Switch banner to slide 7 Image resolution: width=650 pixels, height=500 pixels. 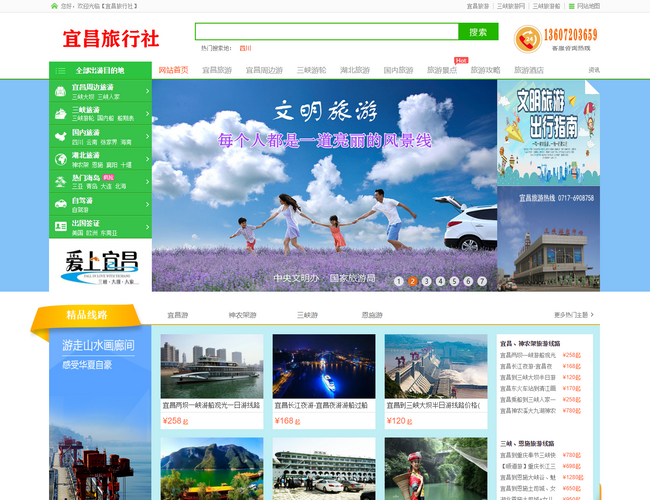tap(482, 281)
